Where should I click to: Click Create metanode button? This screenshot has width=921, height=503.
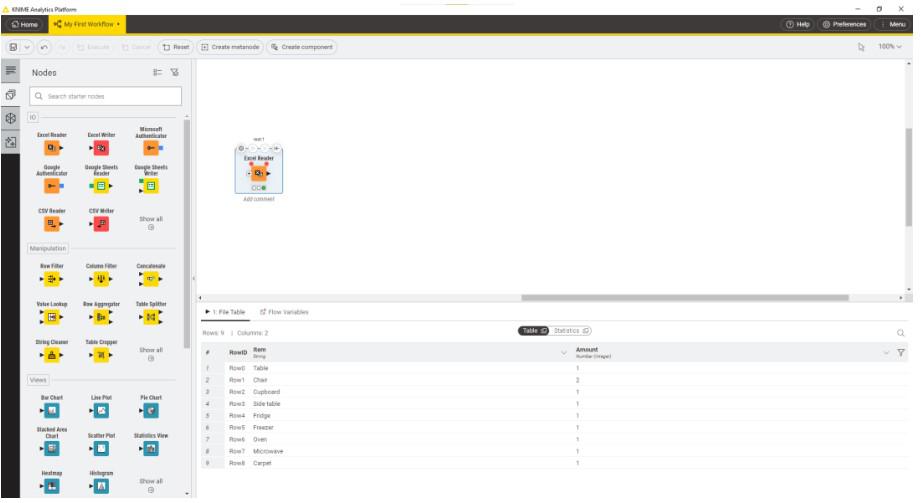[230, 47]
